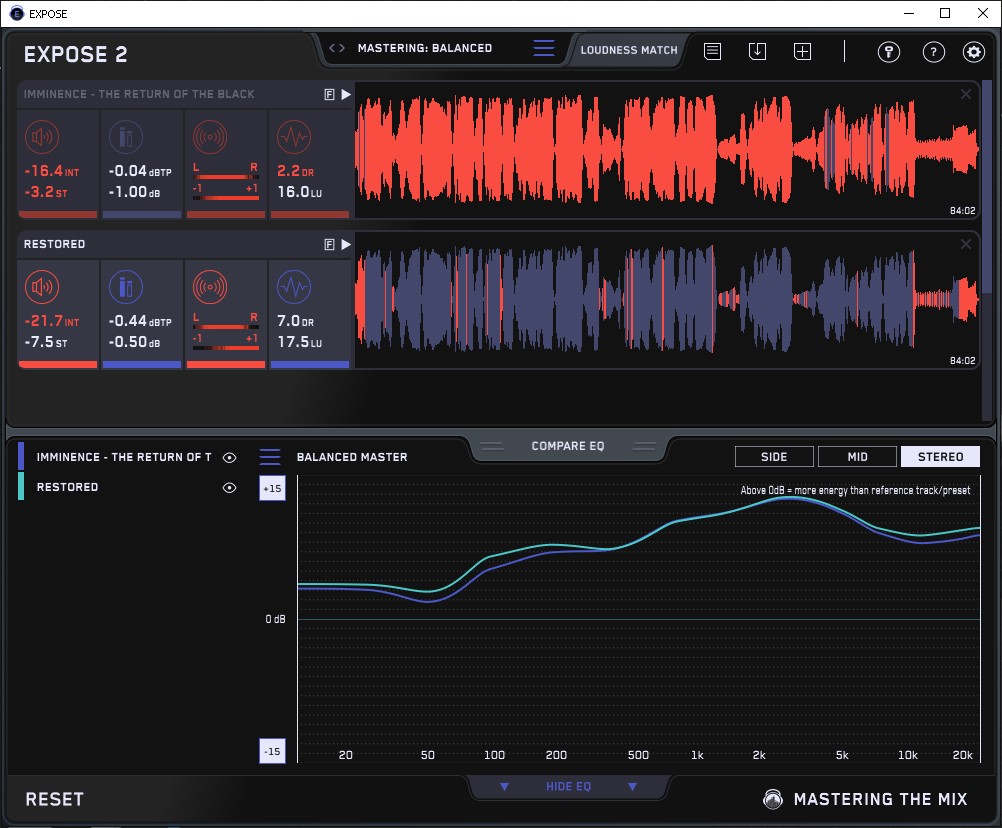Click the -15 EQ scale button
The image size is (1002, 828).
coord(272,751)
